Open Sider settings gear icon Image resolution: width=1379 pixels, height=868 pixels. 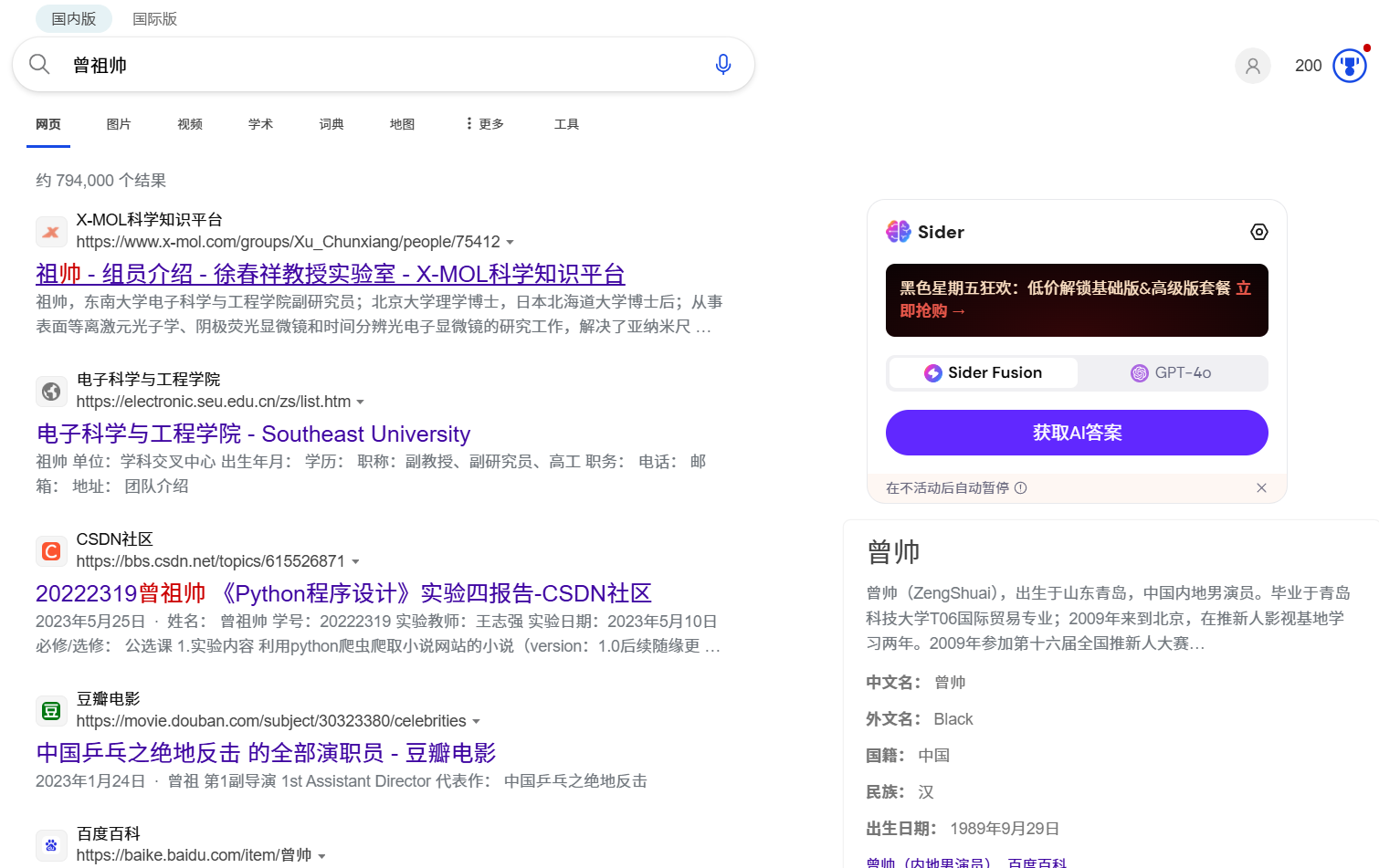[1259, 232]
